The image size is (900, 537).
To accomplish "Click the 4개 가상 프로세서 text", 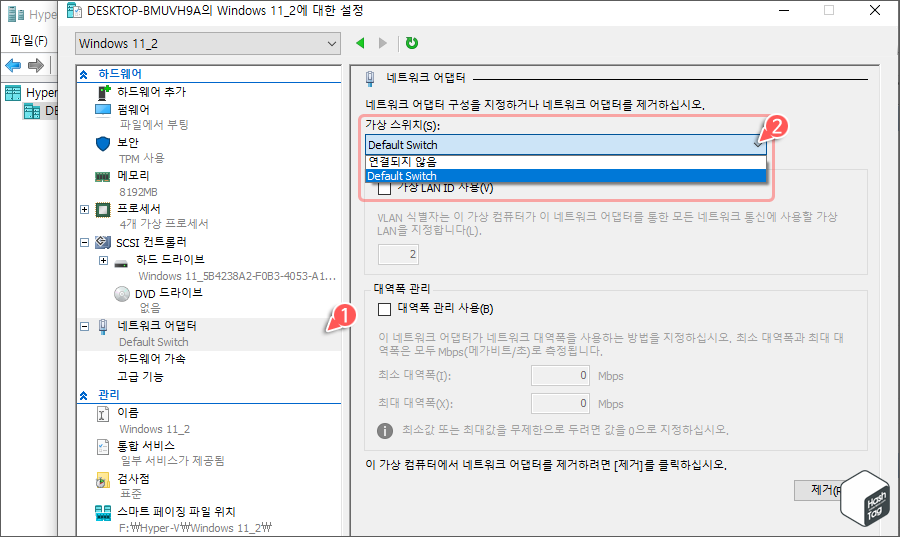I will [164, 224].
